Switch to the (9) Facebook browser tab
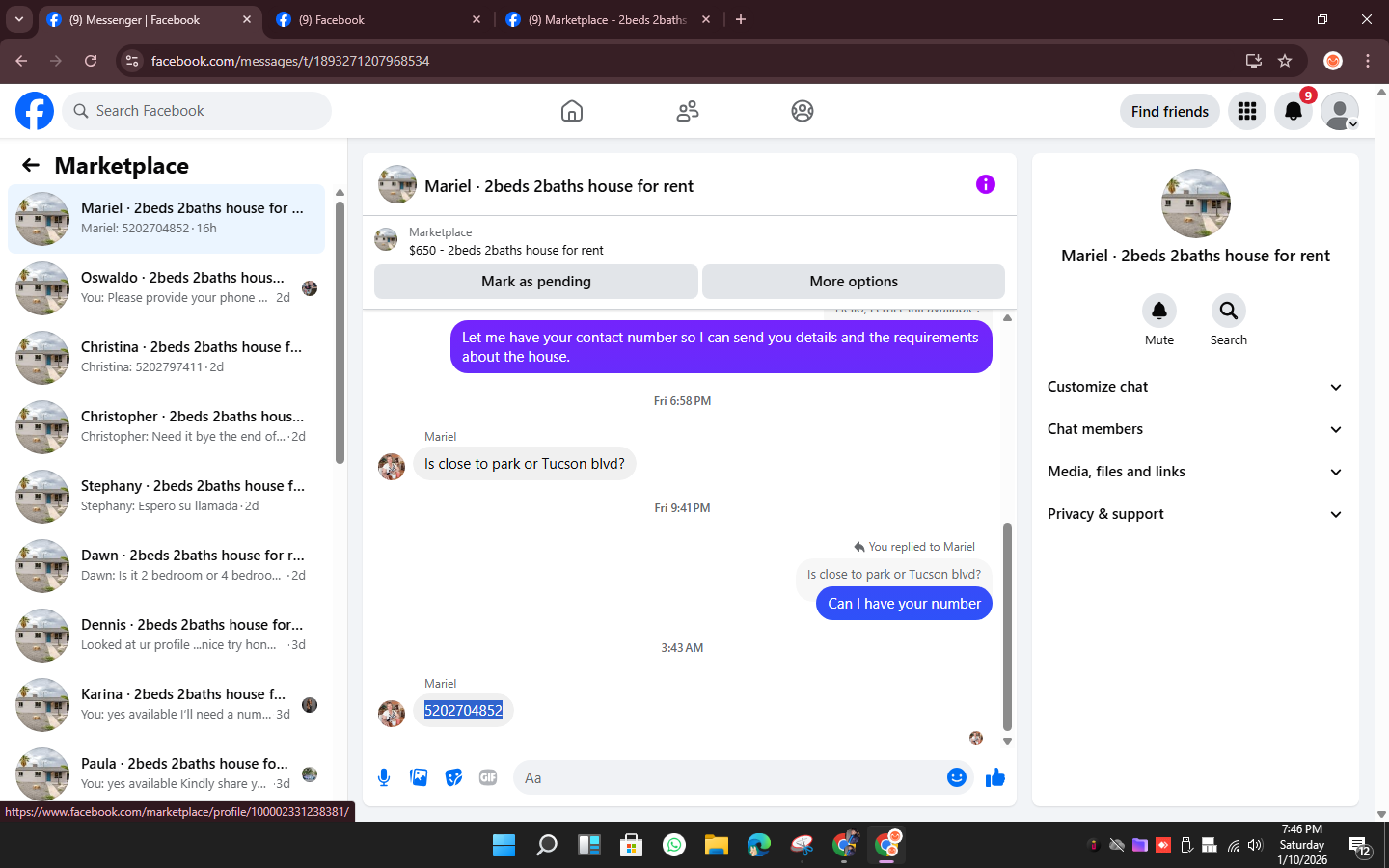 click(378, 19)
